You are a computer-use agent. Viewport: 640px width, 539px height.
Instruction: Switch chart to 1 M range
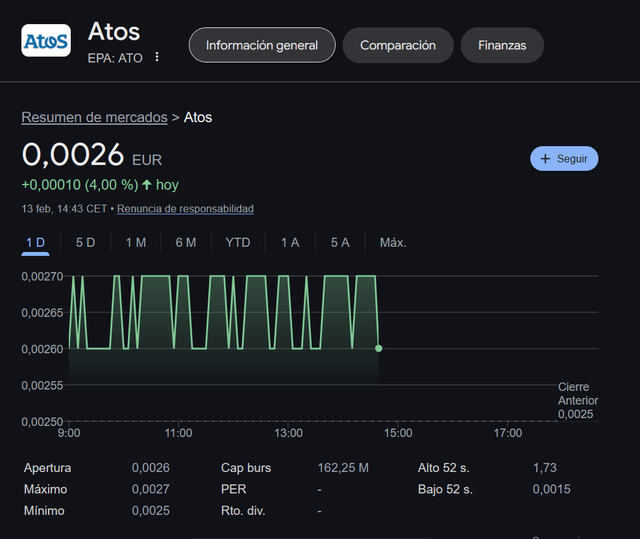click(136, 243)
